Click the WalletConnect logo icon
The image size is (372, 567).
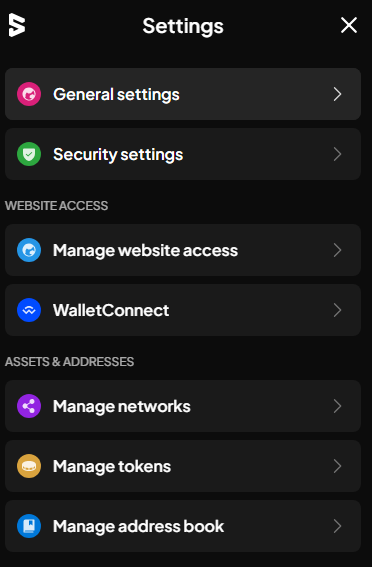click(x=29, y=310)
